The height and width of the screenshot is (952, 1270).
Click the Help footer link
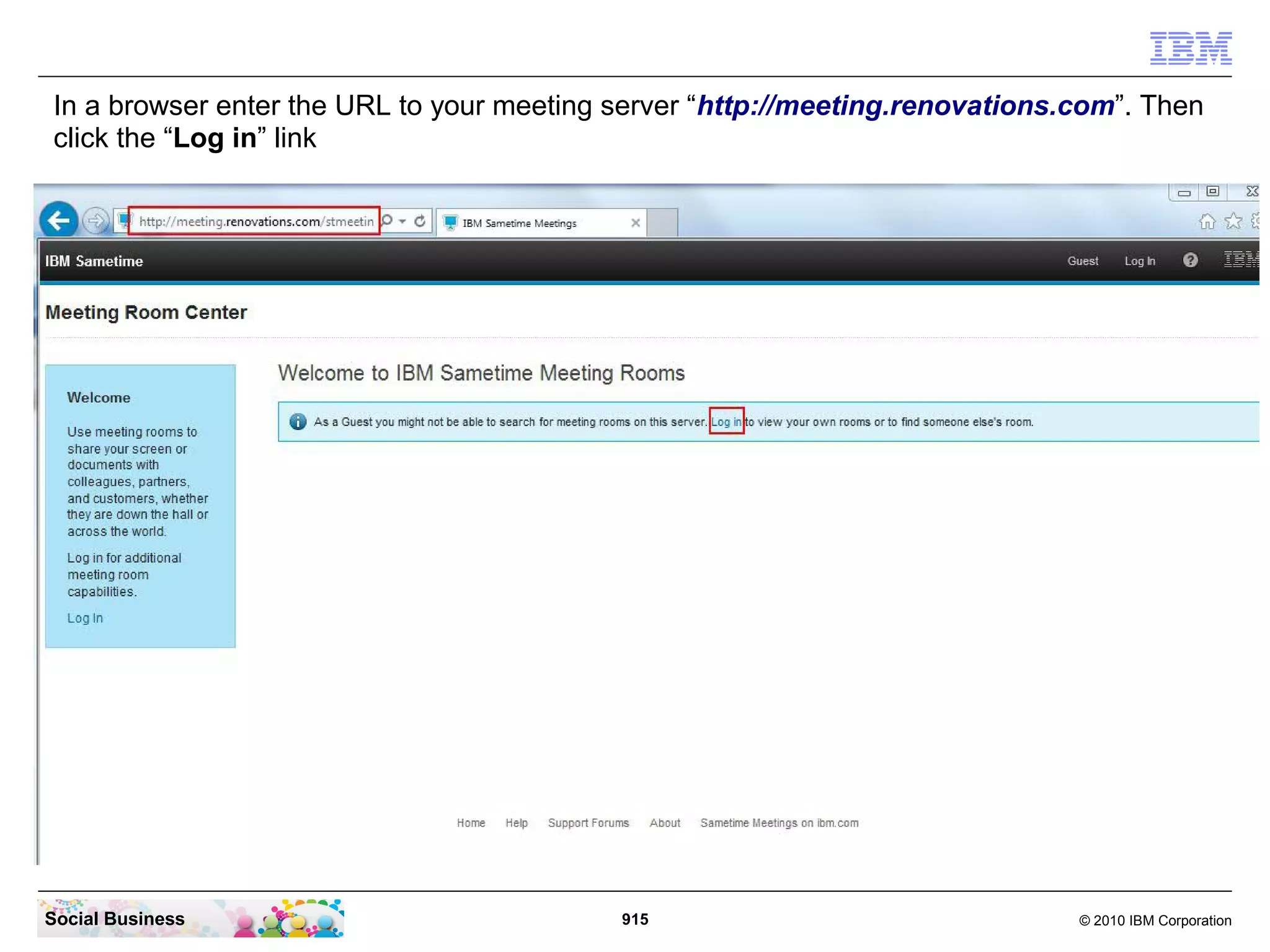click(517, 822)
